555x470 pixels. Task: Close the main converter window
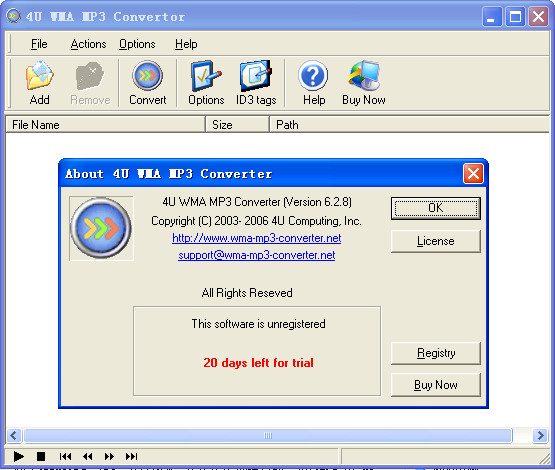click(x=538, y=17)
